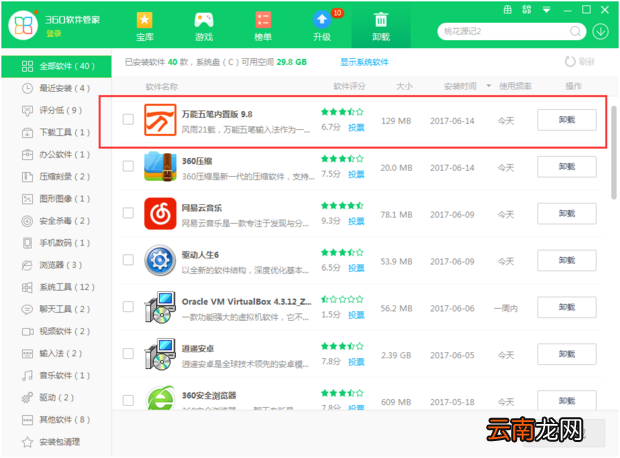Click the 其他软件 (8) category icon
620x458 pixels.
click(27, 420)
